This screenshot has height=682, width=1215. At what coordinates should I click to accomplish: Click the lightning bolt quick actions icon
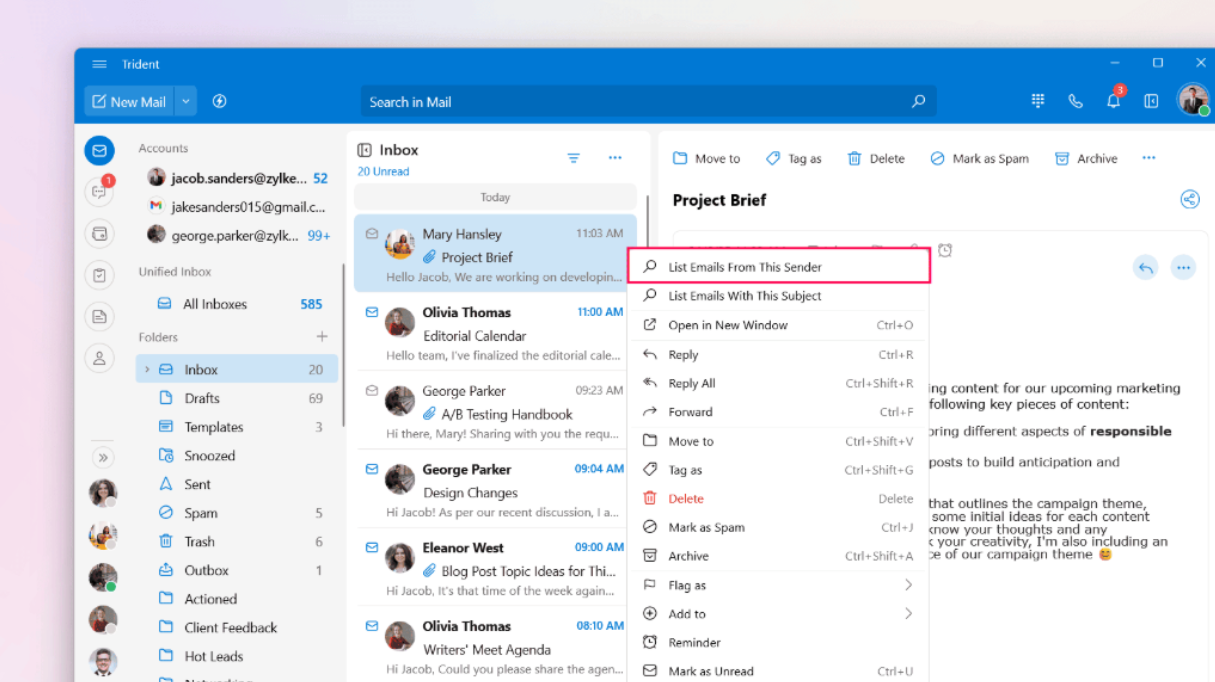click(220, 101)
